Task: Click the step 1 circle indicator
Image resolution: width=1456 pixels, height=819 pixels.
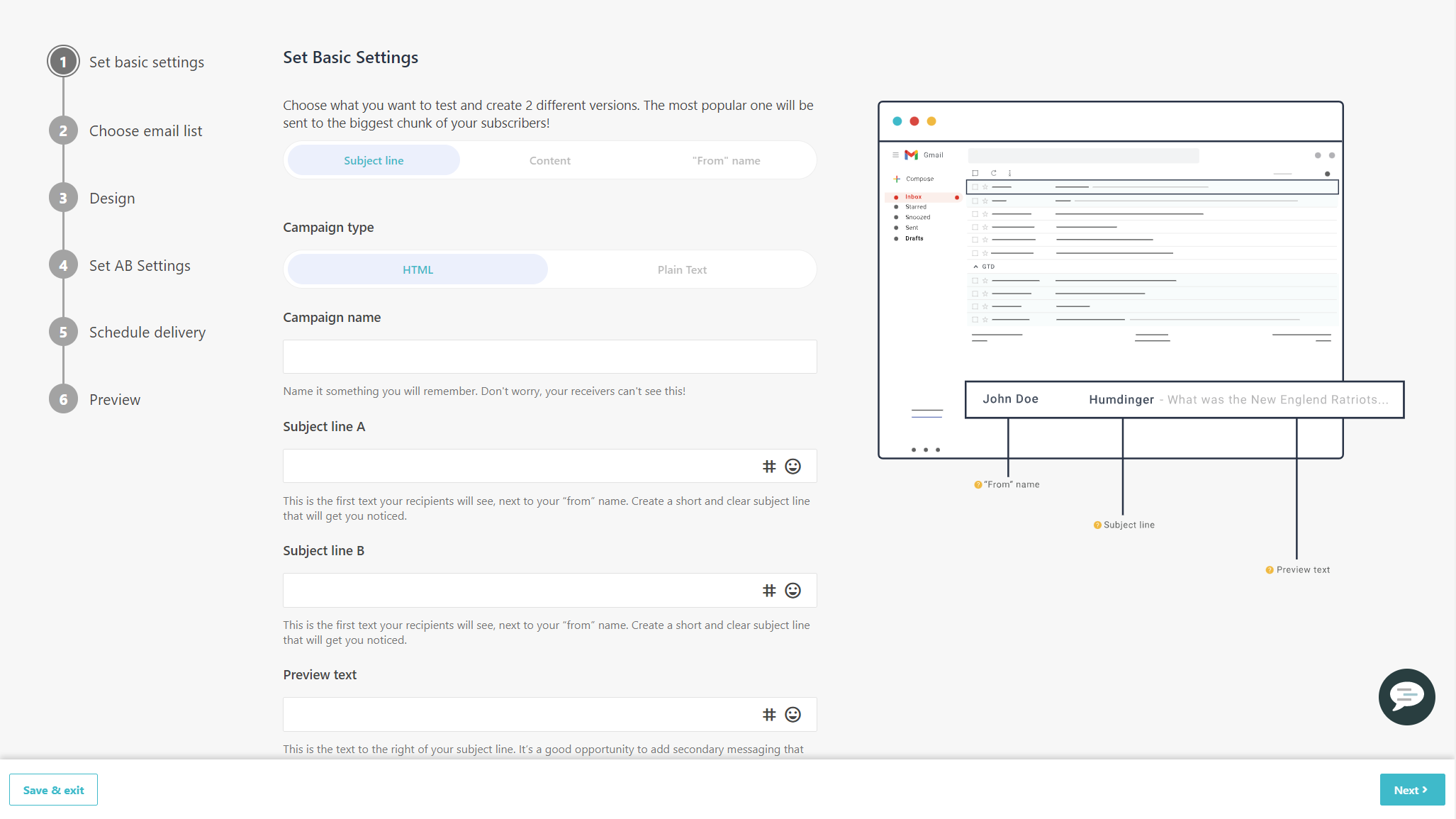Action: tap(63, 61)
